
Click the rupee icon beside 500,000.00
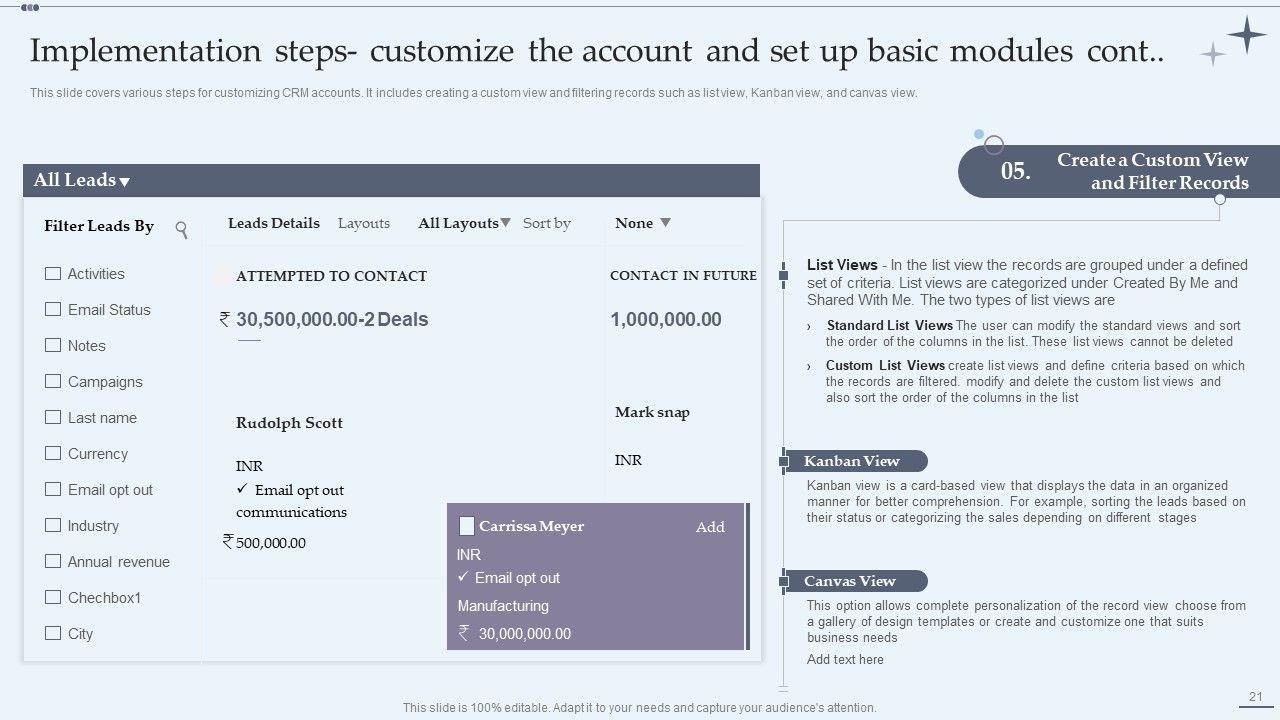click(x=228, y=541)
